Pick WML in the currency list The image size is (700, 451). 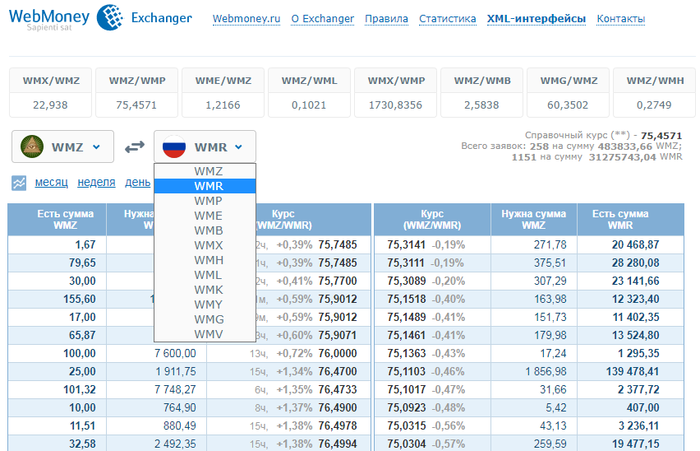tap(205, 275)
